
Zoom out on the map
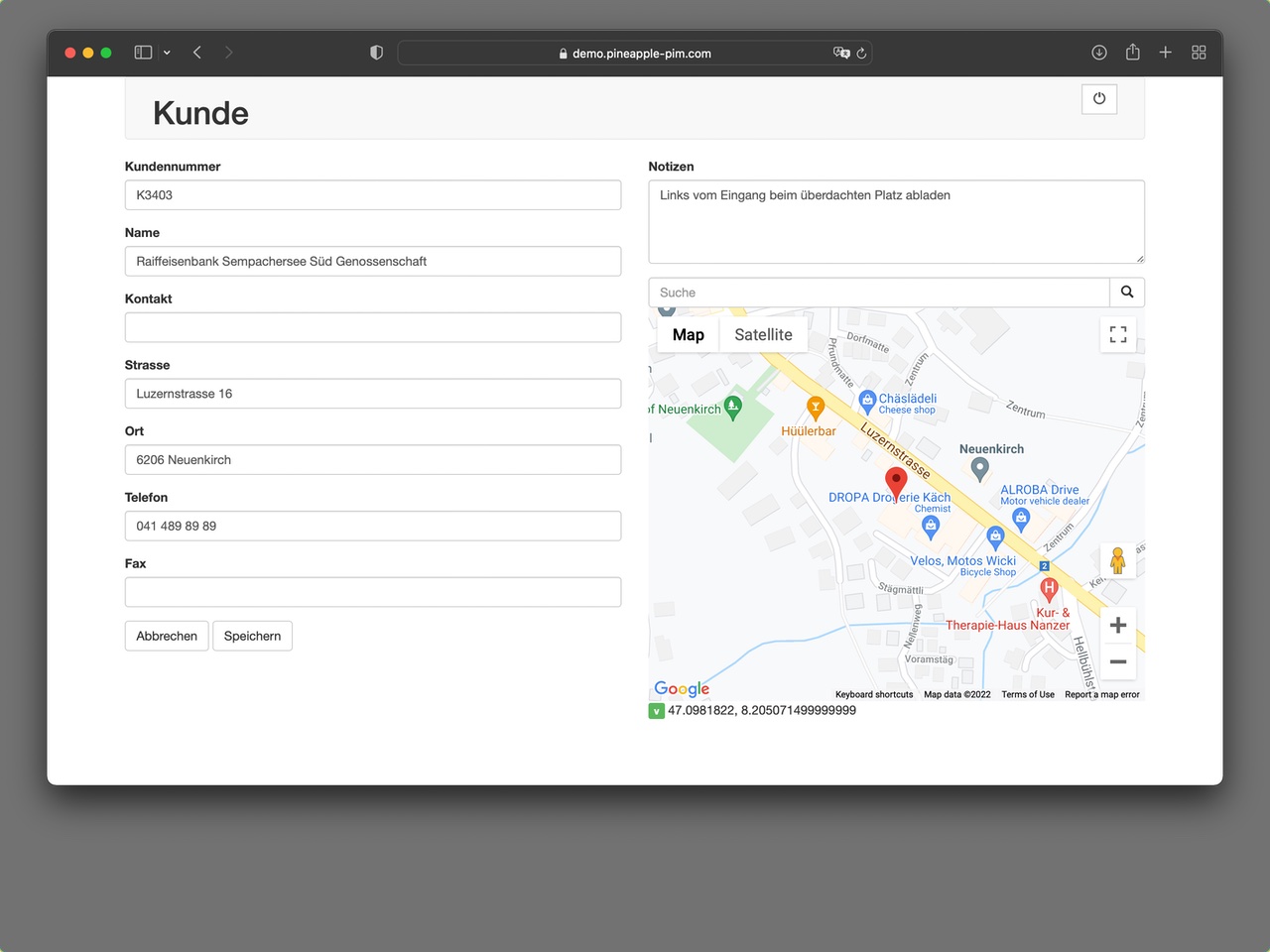1118,661
